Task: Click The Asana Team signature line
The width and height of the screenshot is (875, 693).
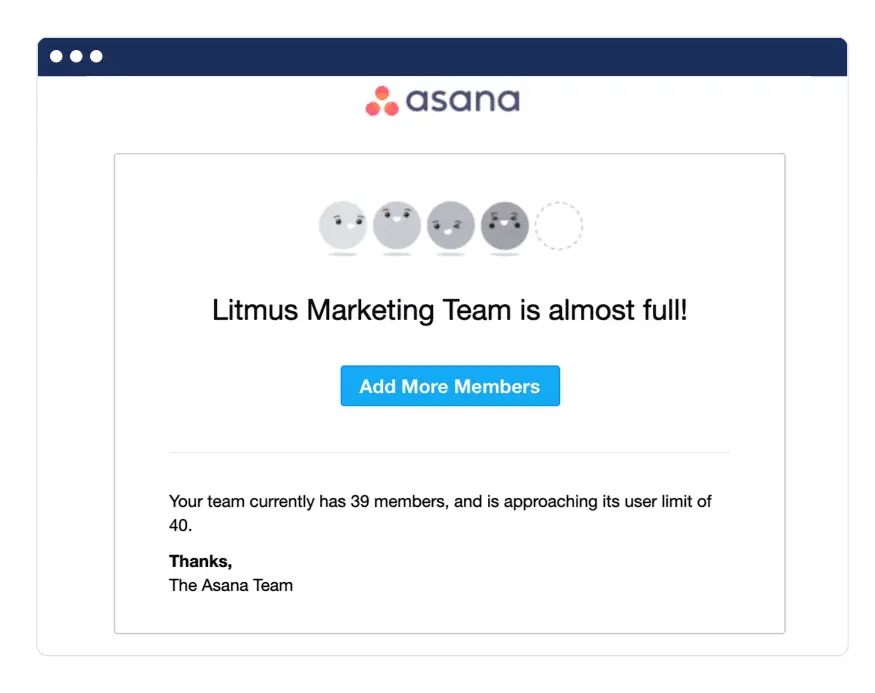Action: coord(231,585)
